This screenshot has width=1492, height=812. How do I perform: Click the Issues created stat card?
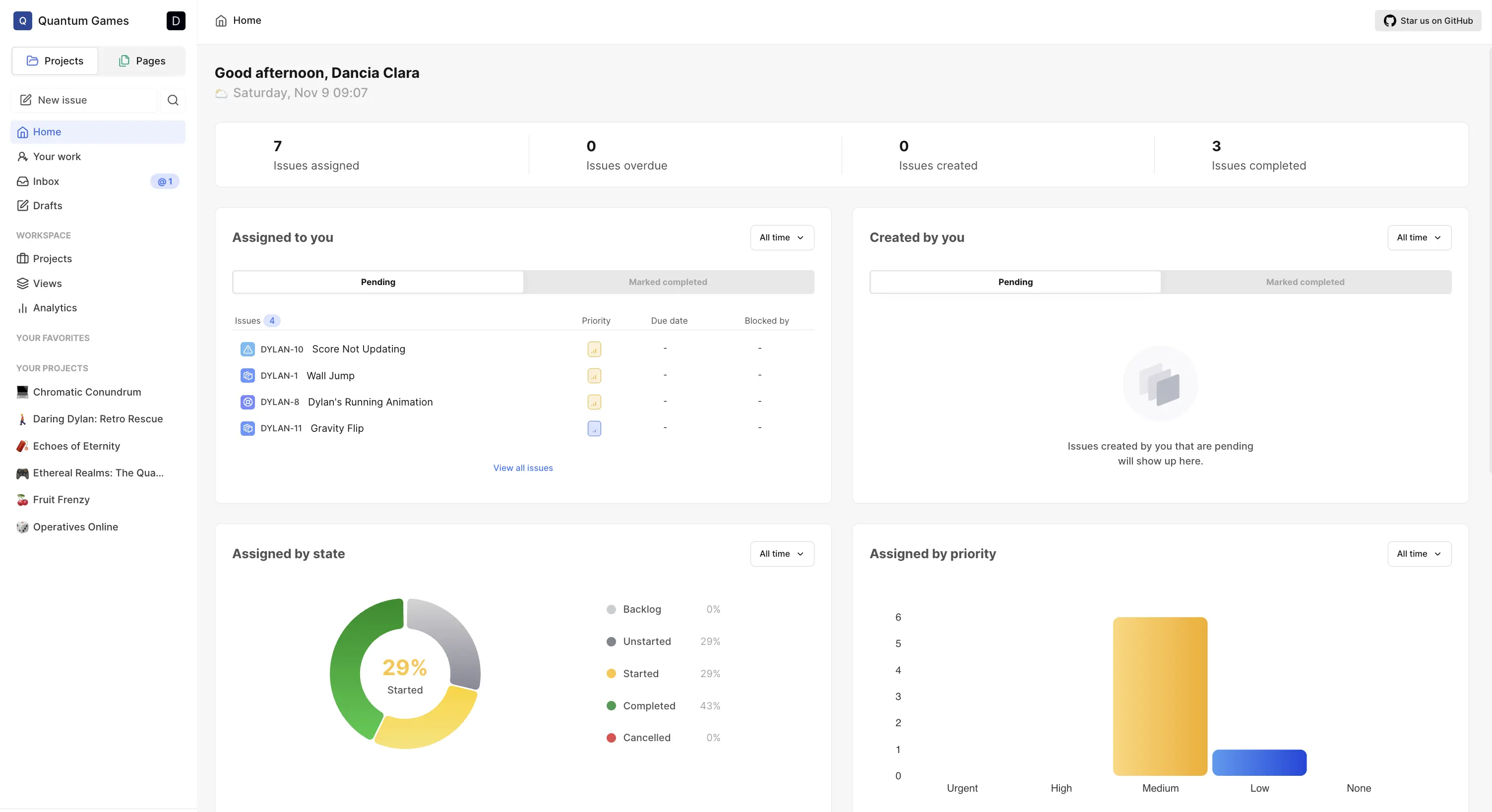(x=998, y=155)
